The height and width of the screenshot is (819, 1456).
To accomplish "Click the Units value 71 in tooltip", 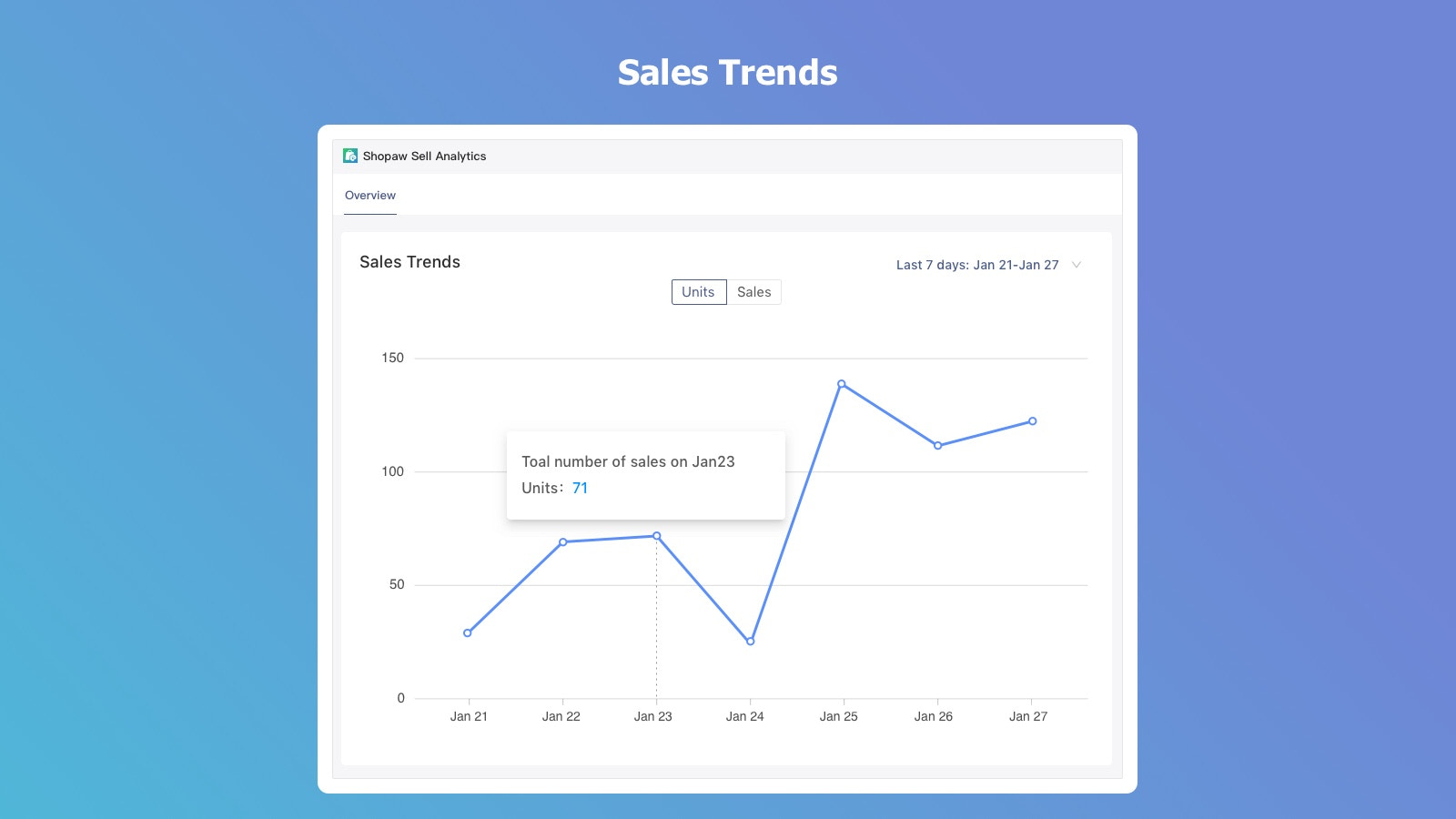I will pyautogui.click(x=580, y=488).
